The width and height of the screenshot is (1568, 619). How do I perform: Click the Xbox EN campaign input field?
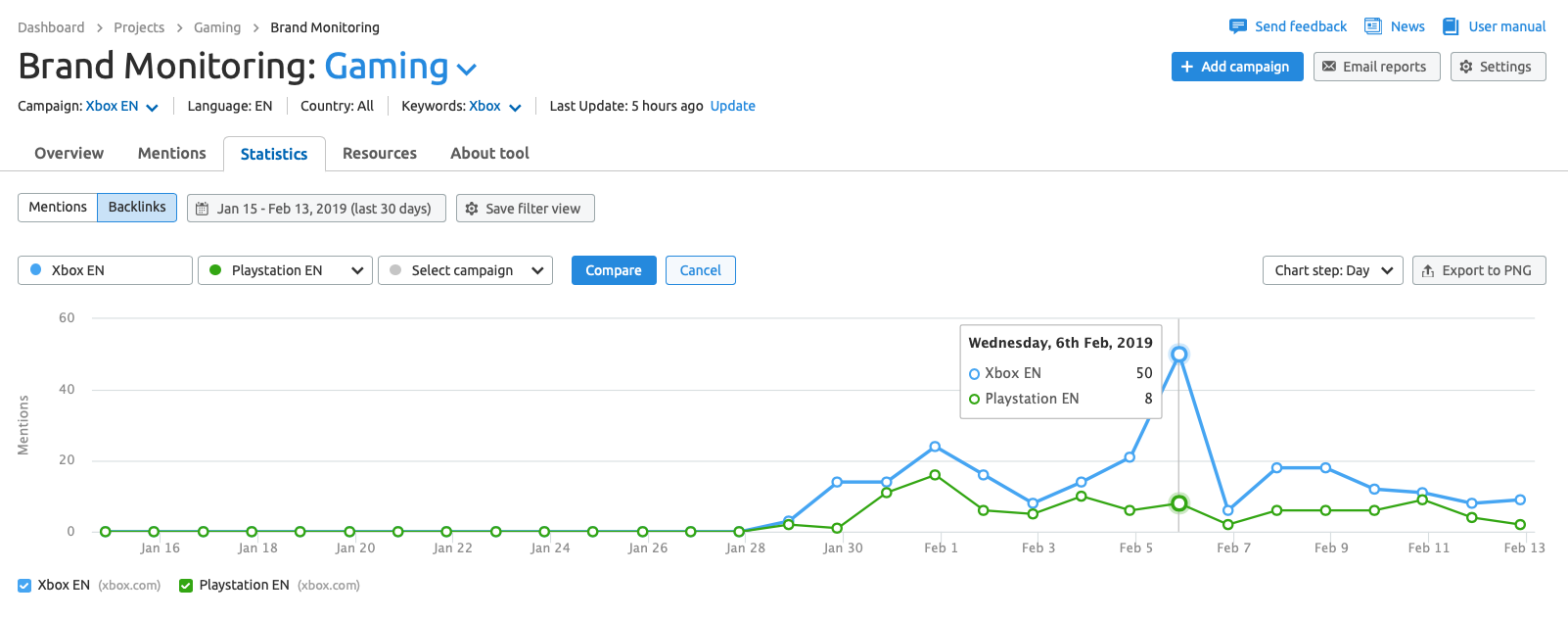[x=106, y=270]
